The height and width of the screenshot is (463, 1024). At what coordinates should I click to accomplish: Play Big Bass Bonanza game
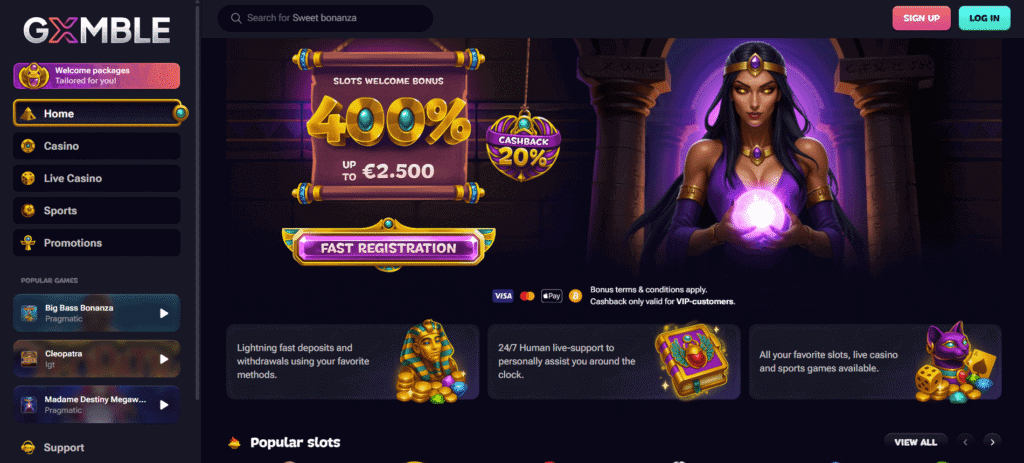tap(164, 313)
